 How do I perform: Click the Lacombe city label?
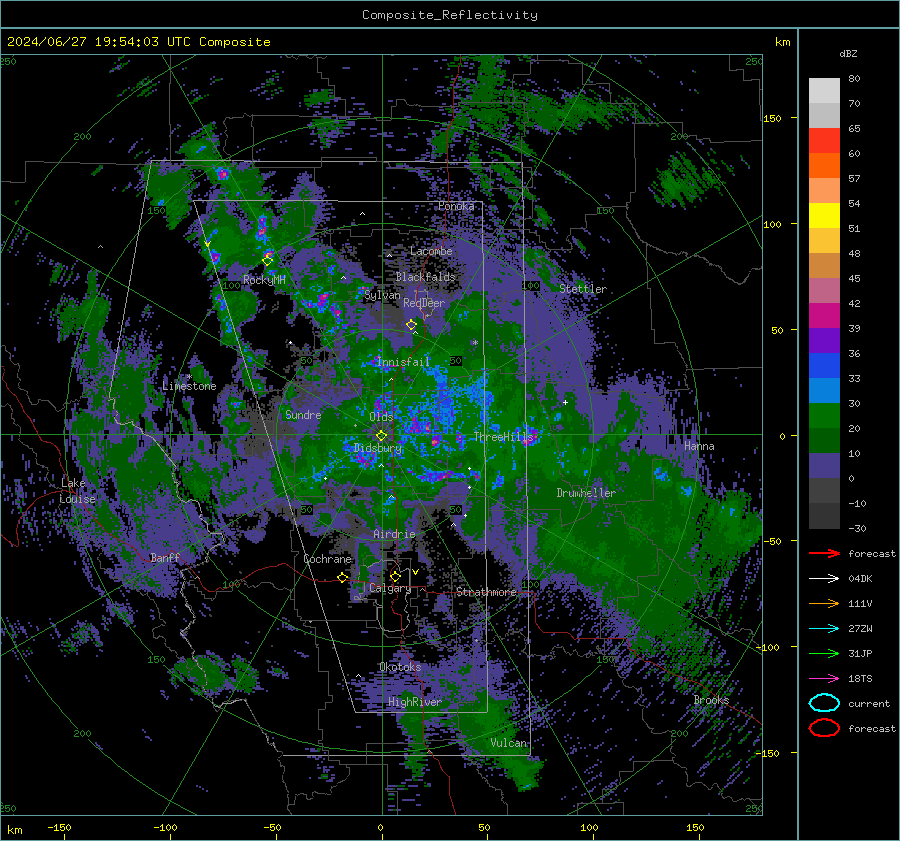431,251
